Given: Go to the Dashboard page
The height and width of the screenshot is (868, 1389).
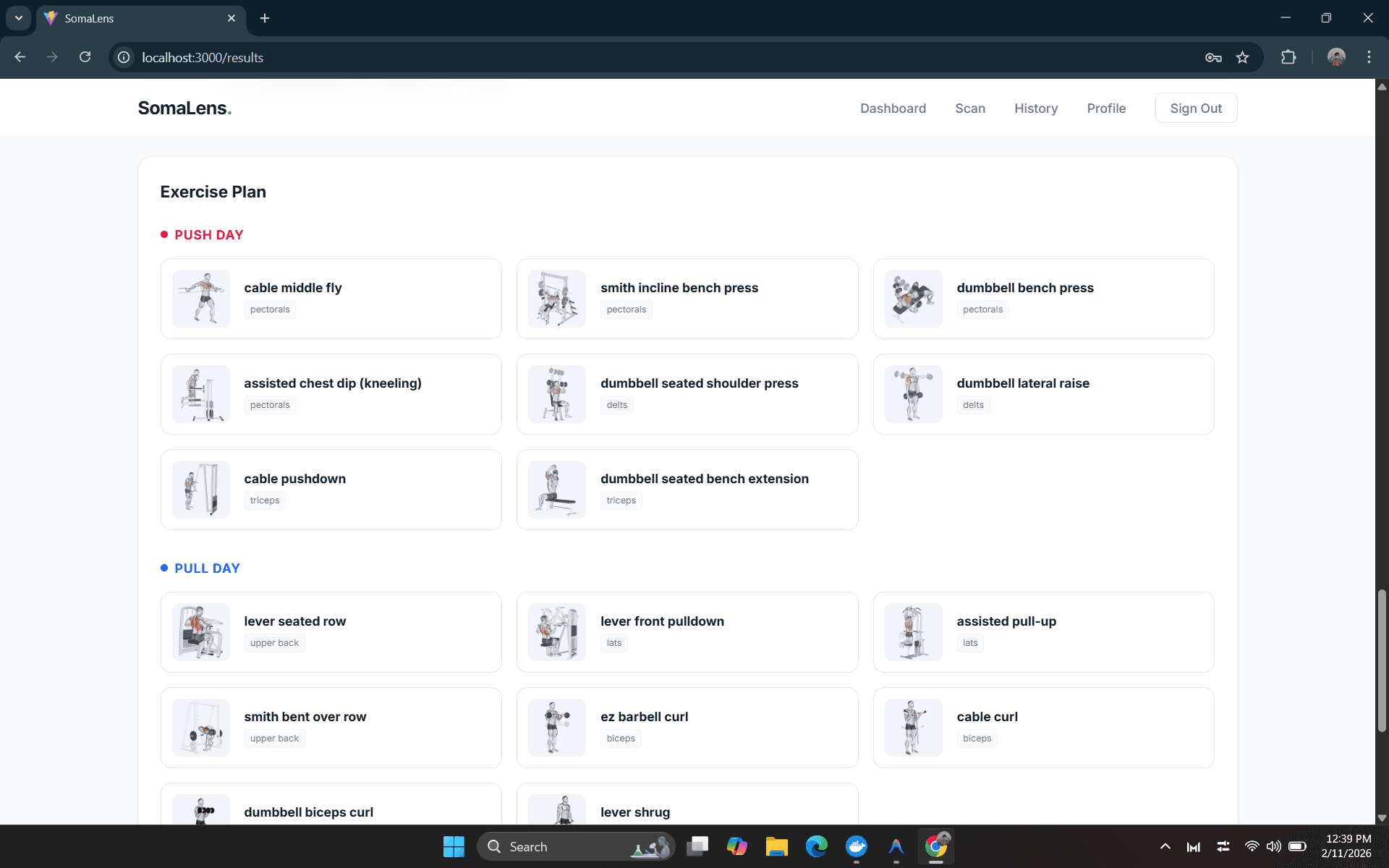Looking at the screenshot, I should (x=893, y=109).
